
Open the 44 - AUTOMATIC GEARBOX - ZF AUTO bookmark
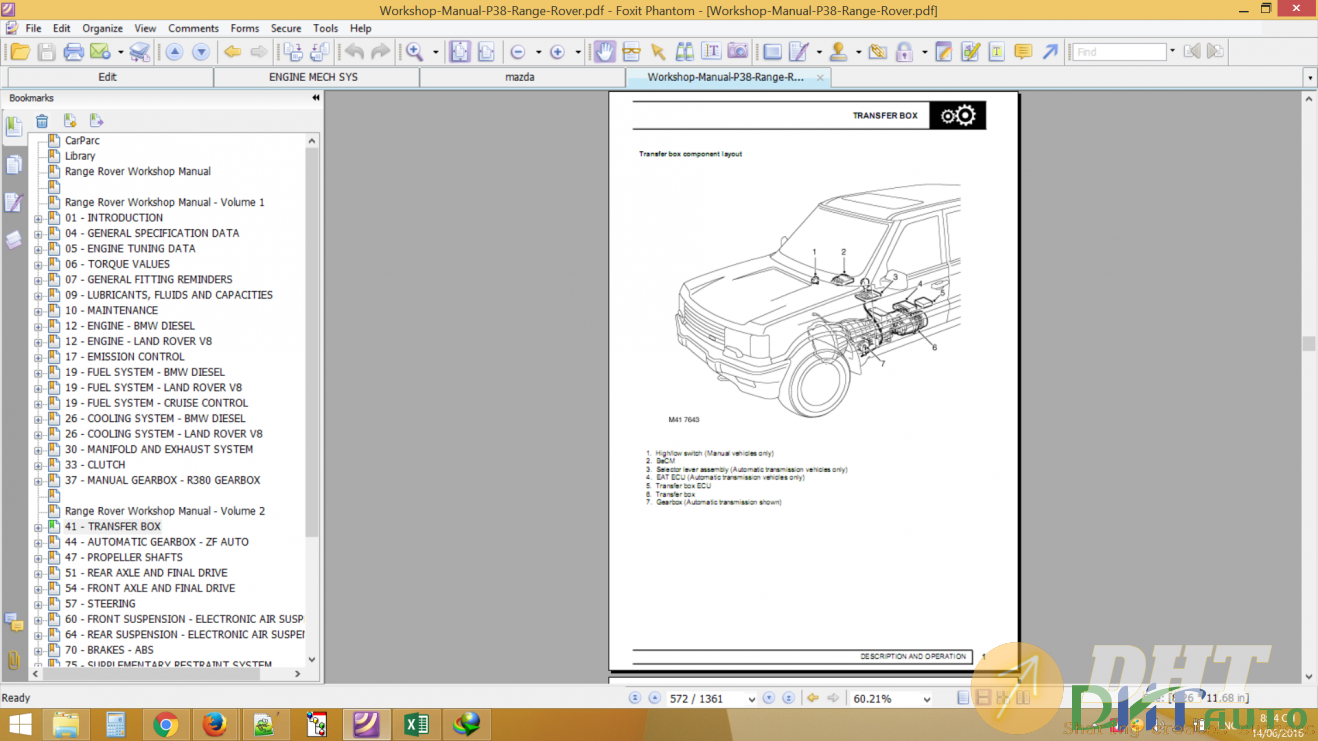157,542
